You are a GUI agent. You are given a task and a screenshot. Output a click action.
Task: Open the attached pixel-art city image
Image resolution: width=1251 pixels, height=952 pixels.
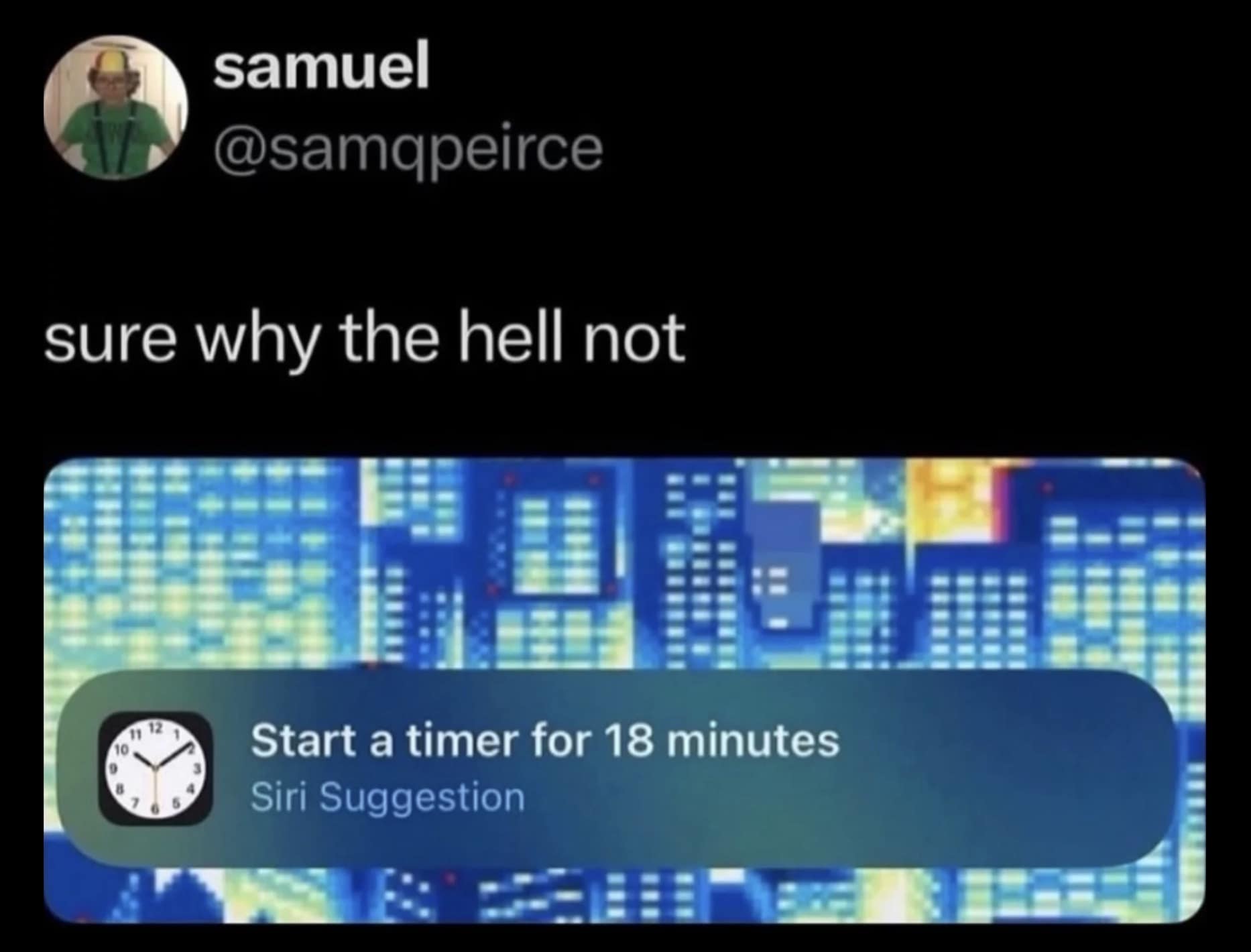(623, 563)
